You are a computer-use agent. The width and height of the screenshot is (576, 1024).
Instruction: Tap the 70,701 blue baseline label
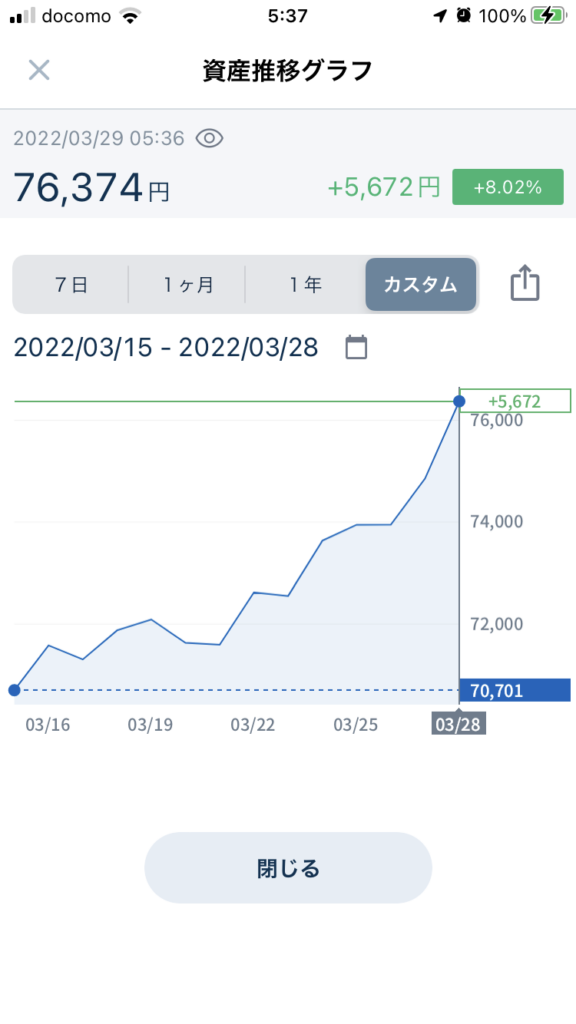tap(515, 690)
